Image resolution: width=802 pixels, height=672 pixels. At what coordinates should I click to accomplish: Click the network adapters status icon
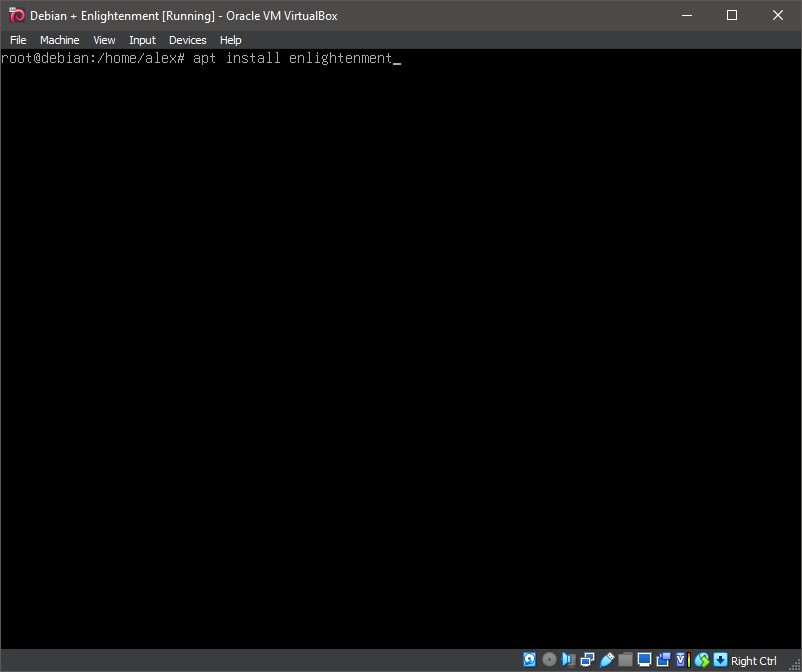point(587,660)
